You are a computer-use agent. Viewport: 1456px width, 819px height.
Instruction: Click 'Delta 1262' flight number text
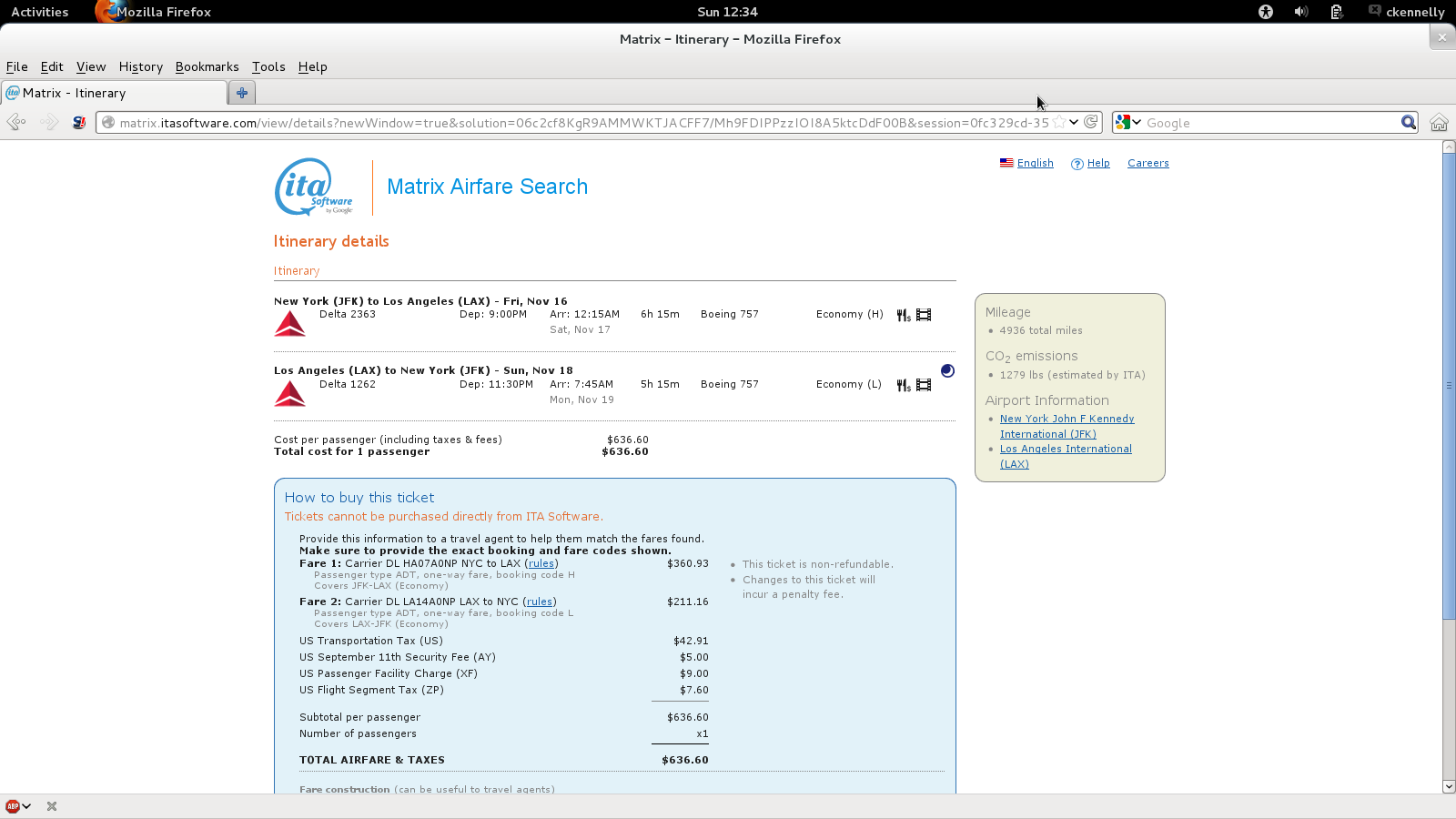point(347,384)
